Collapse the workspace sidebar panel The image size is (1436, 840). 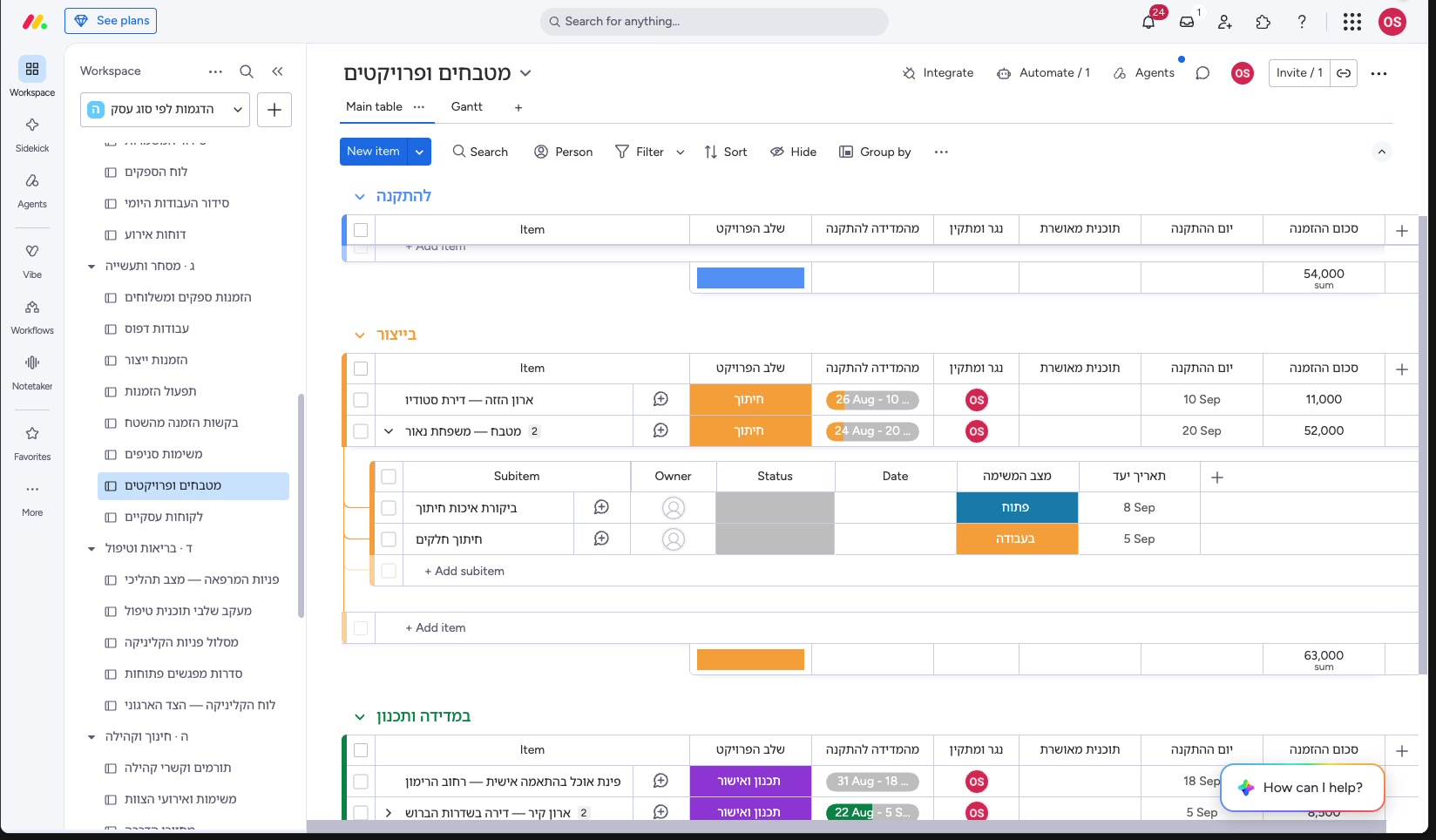[277, 71]
